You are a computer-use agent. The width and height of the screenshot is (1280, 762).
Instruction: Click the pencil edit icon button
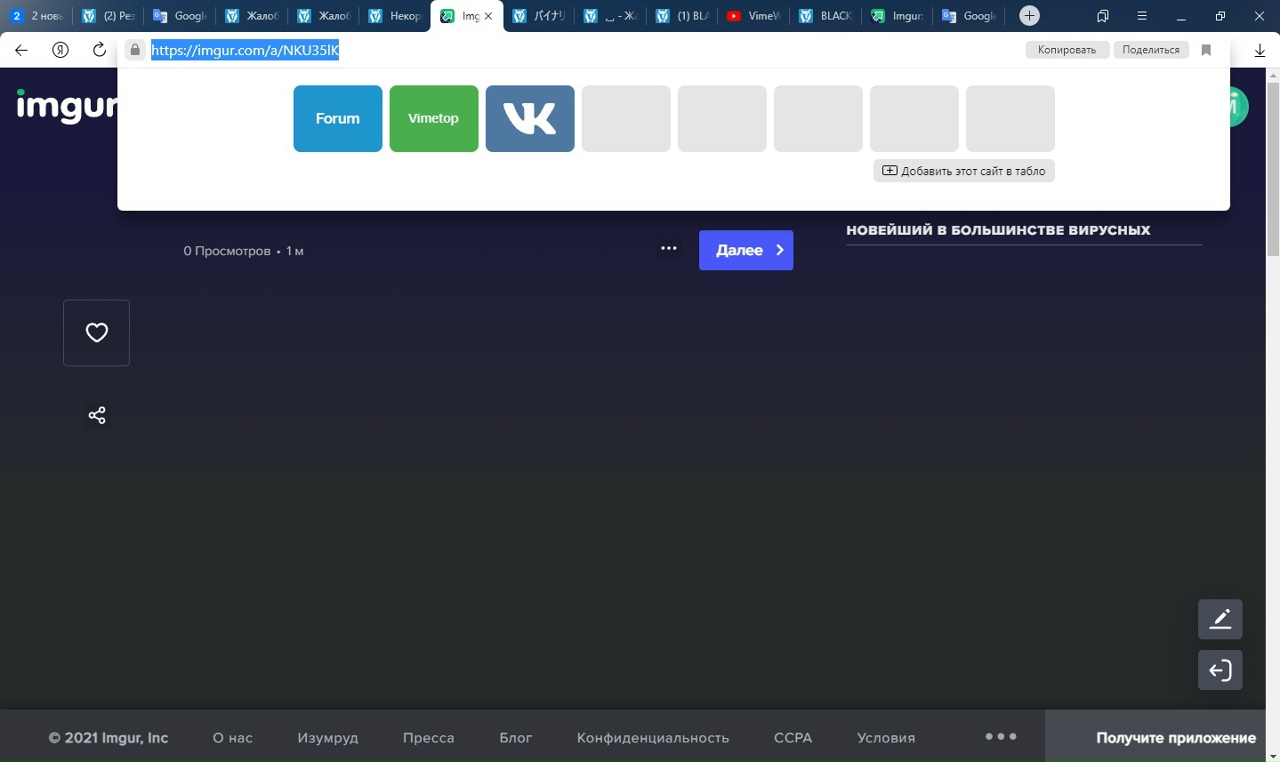tap(1220, 619)
